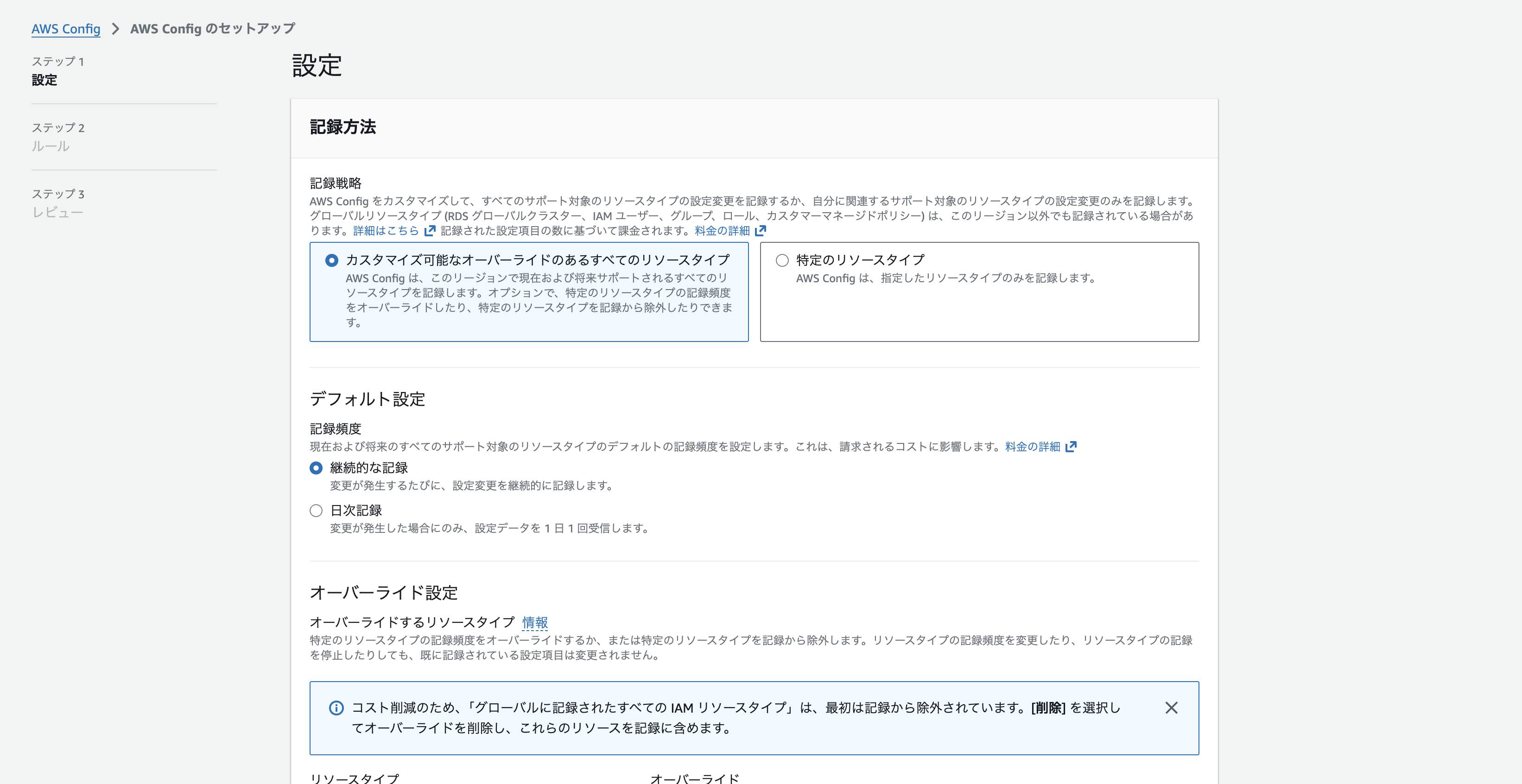Click external link icon beside first 料金の詳細
This screenshot has width=1522, height=784.
point(761,231)
